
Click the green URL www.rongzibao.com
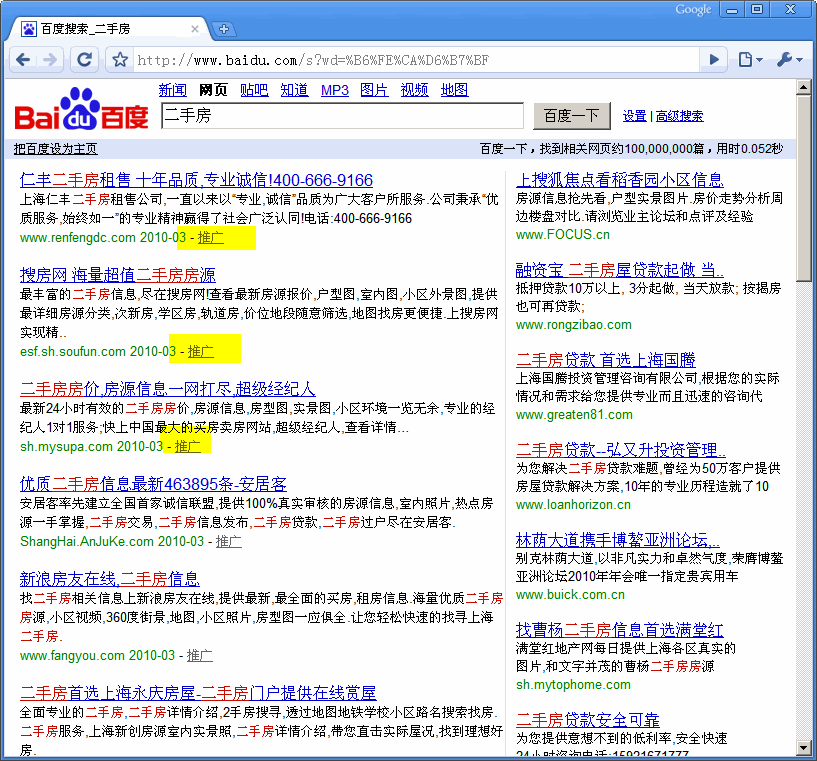click(x=574, y=325)
